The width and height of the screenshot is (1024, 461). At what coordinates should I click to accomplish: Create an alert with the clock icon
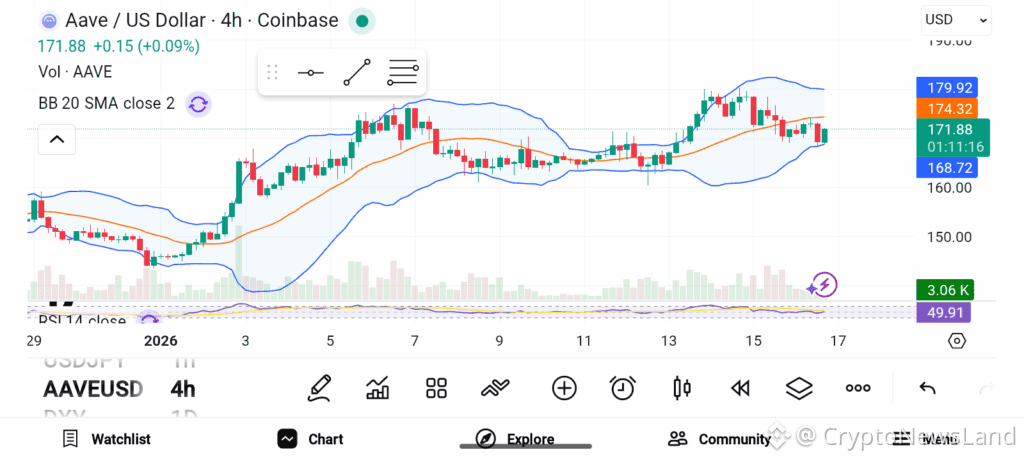pos(623,388)
